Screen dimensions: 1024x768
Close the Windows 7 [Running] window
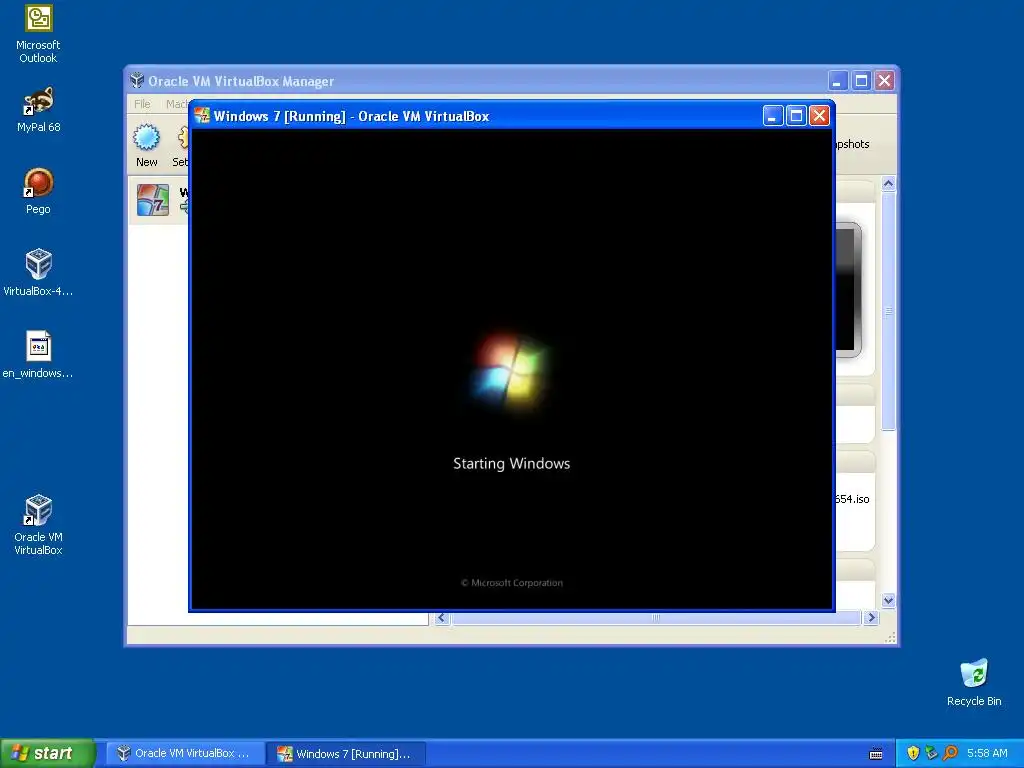819,116
